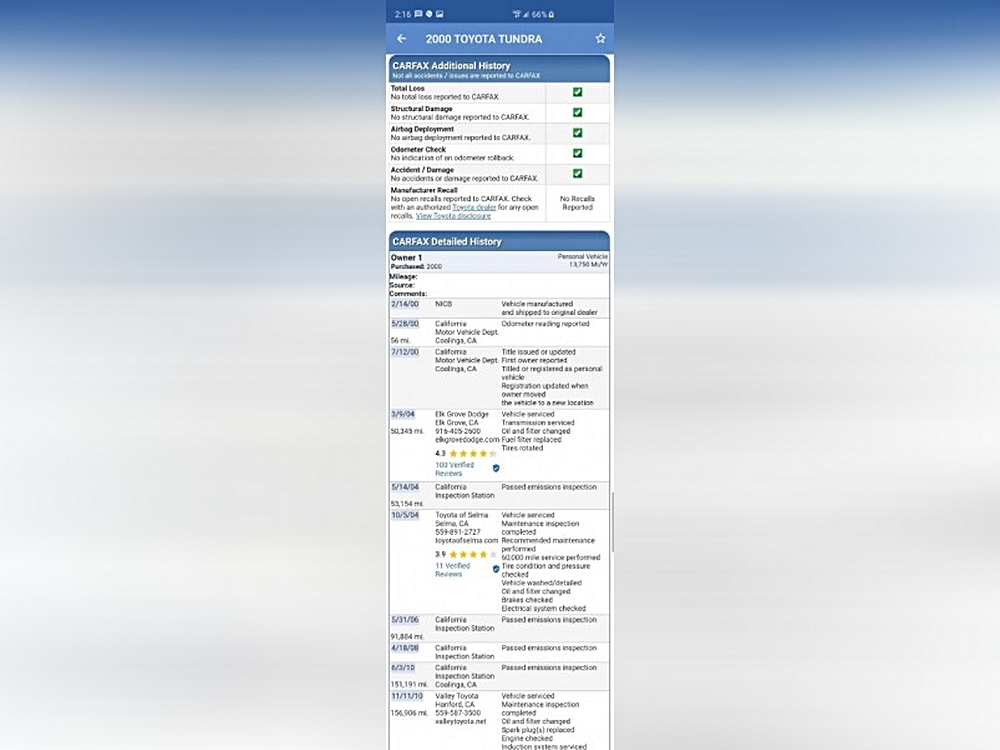Click verified shield icon for Toyota of Selma
The height and width of the screenshot is (750, 1000).
[496, 570]
